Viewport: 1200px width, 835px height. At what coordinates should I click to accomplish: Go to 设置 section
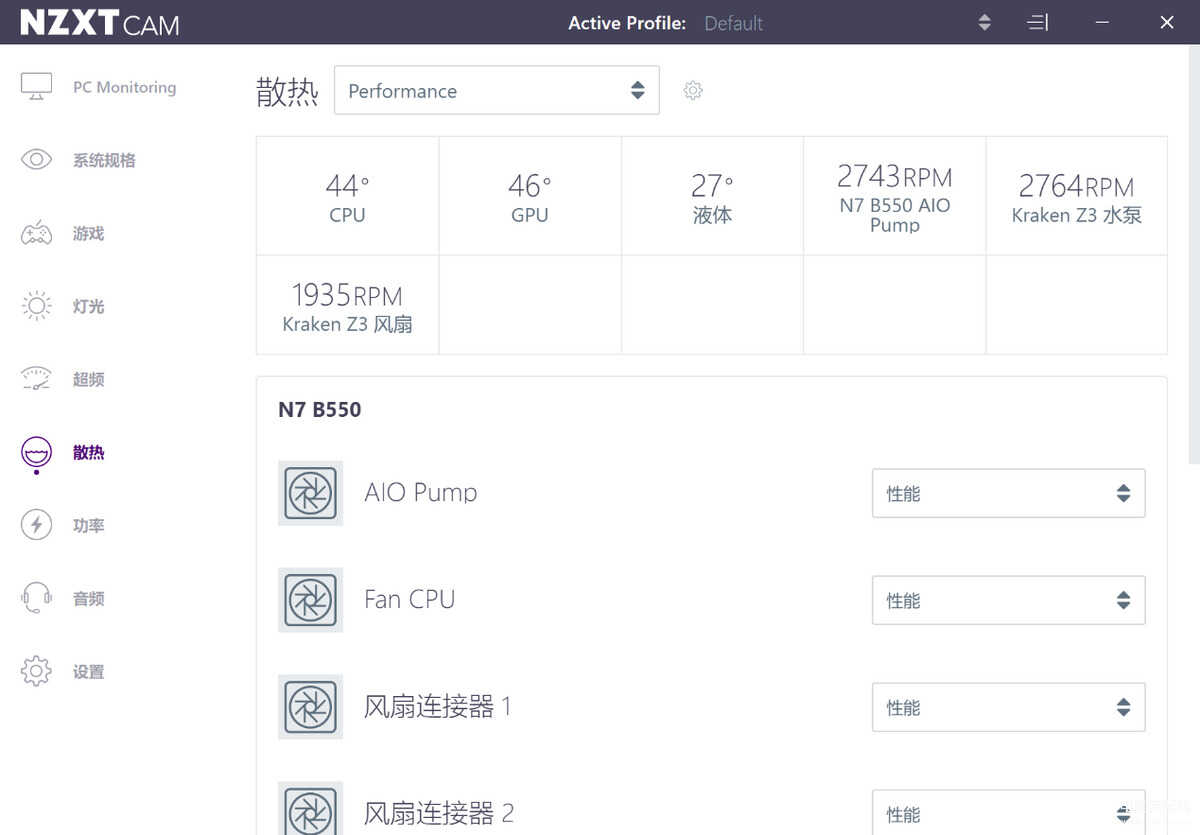click(x=88, y=671)
